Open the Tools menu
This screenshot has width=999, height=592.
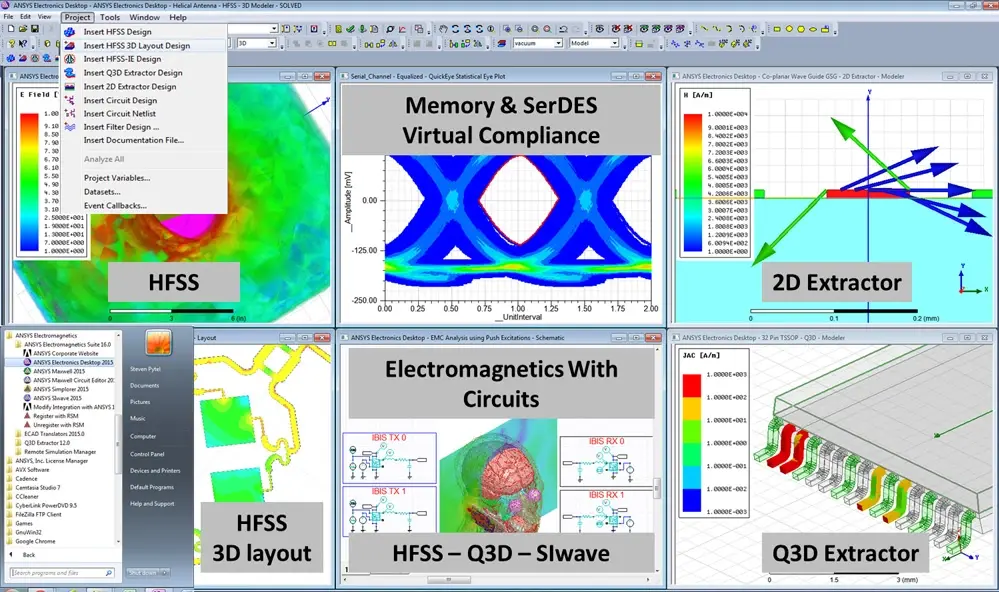pyautogui.click(x=110, y=17)
